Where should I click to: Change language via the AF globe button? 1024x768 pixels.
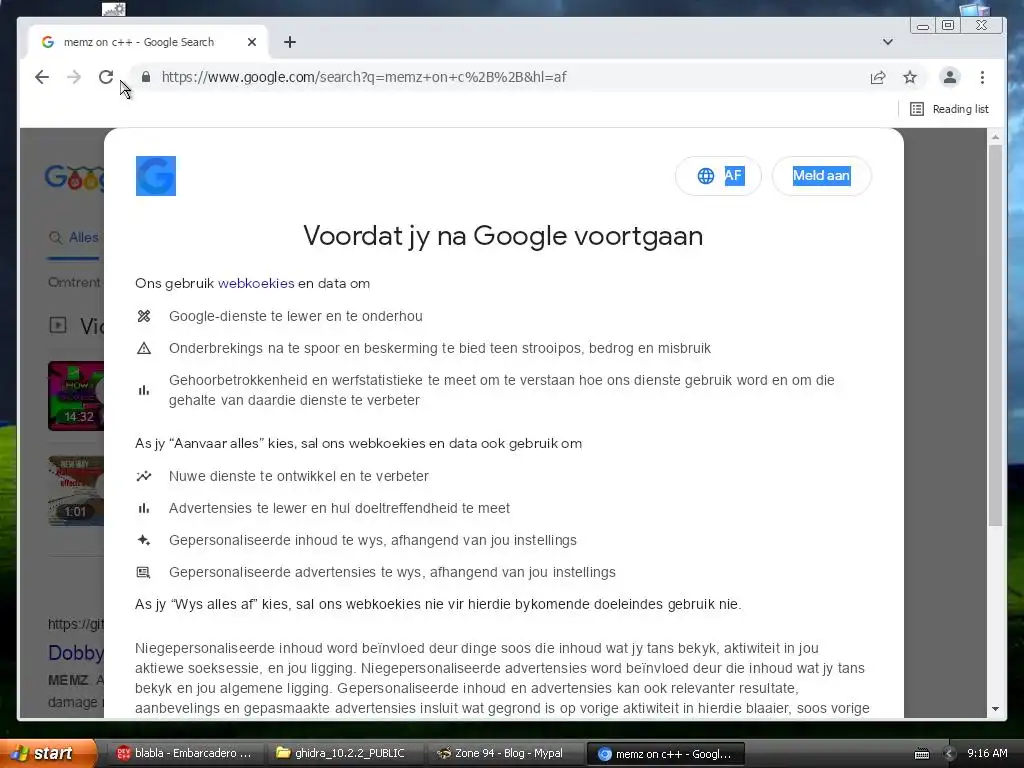(x=718, y=176)
